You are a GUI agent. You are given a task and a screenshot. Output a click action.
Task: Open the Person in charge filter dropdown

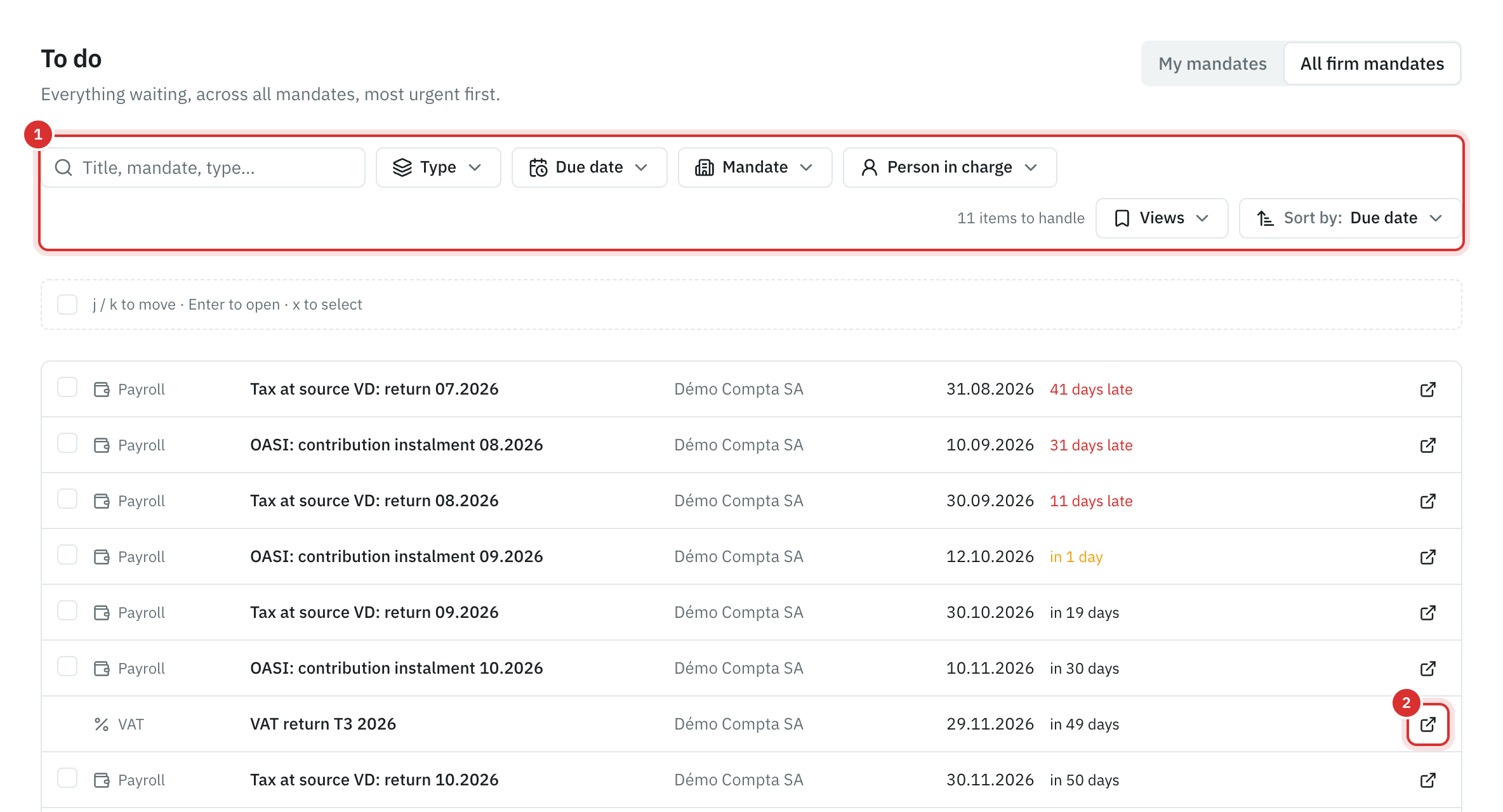pyautogui.click(x=950, y=167)
